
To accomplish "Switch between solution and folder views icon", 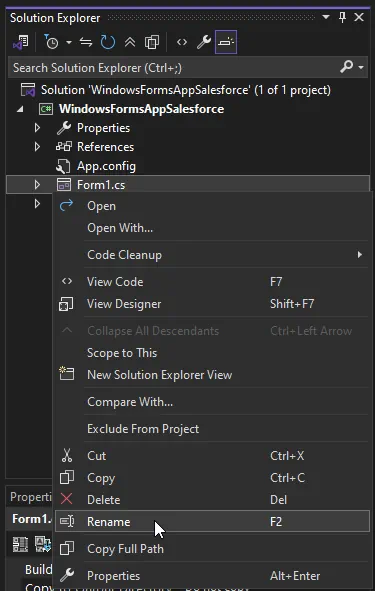I will [x=21, y=42].
